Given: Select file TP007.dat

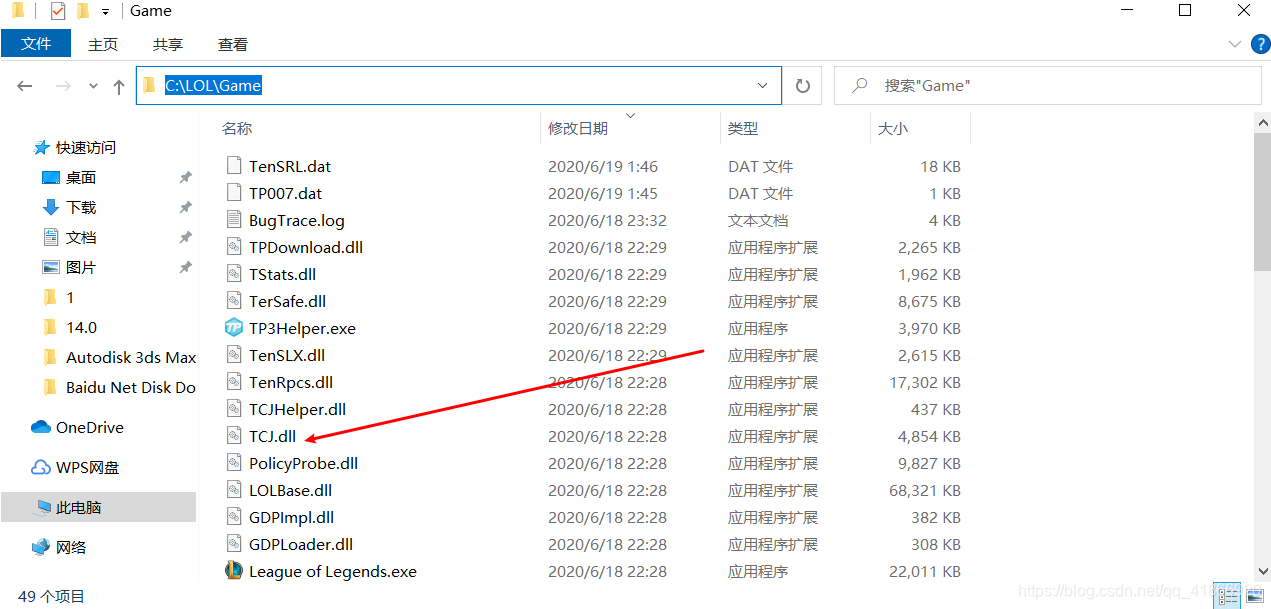Looking at the screenshot, I should [x=285, y=193].
